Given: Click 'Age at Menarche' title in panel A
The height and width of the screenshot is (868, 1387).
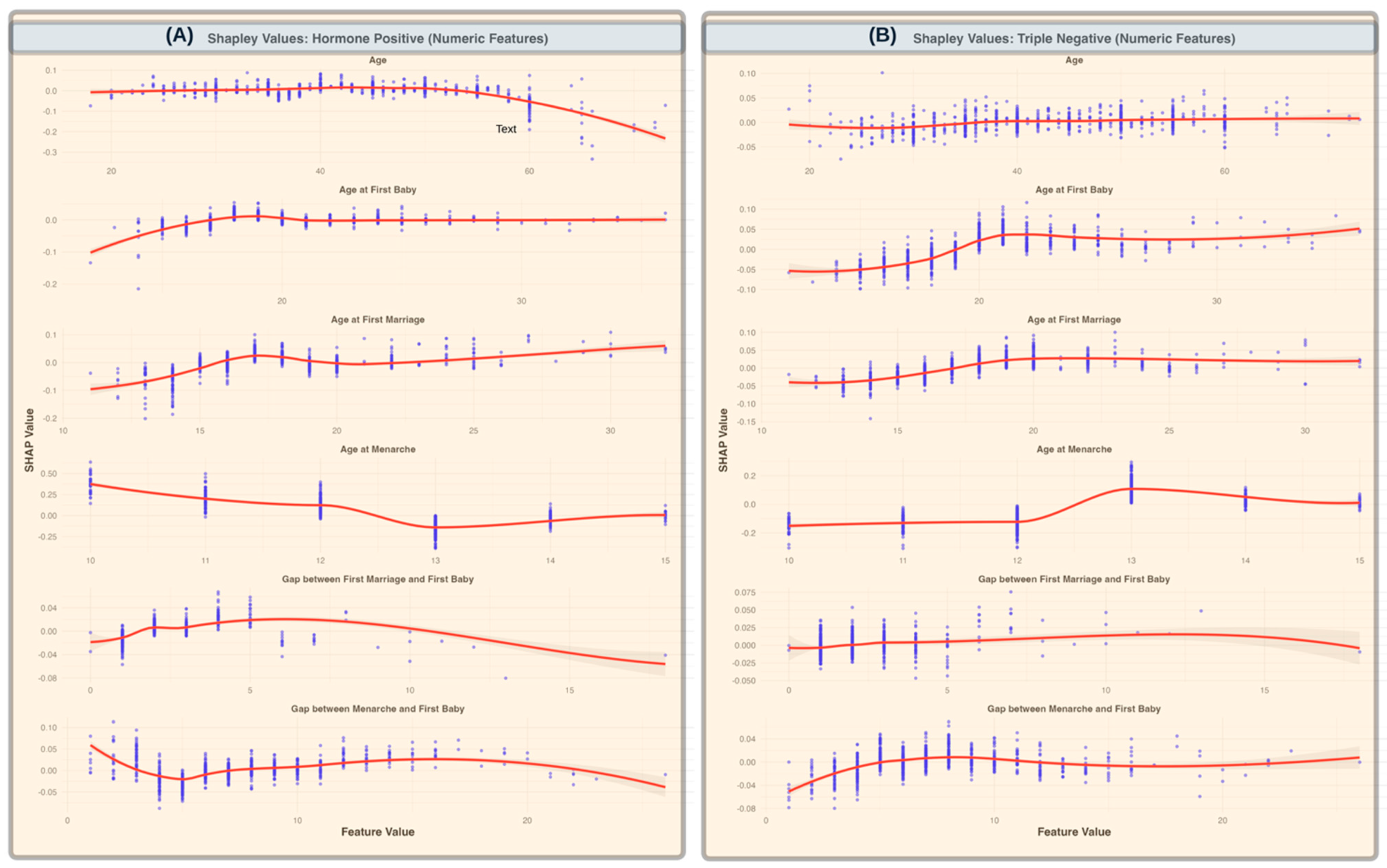Looking at the screenshot, I should pyautogui.click(x=377, y=449).
